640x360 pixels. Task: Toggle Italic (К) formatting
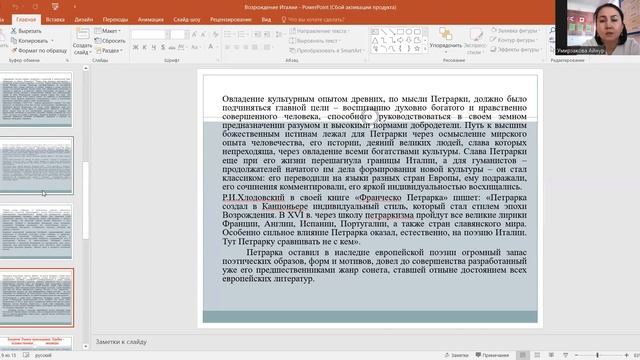tap(144, 47)
